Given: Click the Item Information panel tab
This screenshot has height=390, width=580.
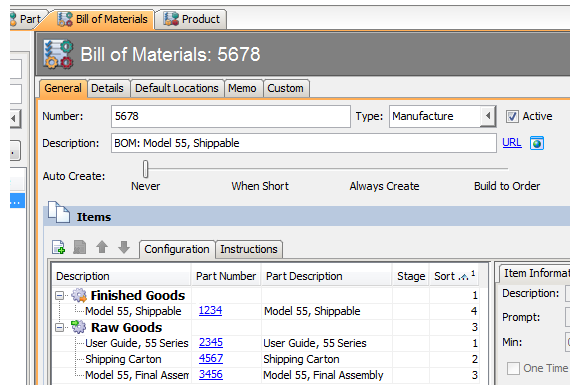Looking at the screenshot, I should [535, 273].
